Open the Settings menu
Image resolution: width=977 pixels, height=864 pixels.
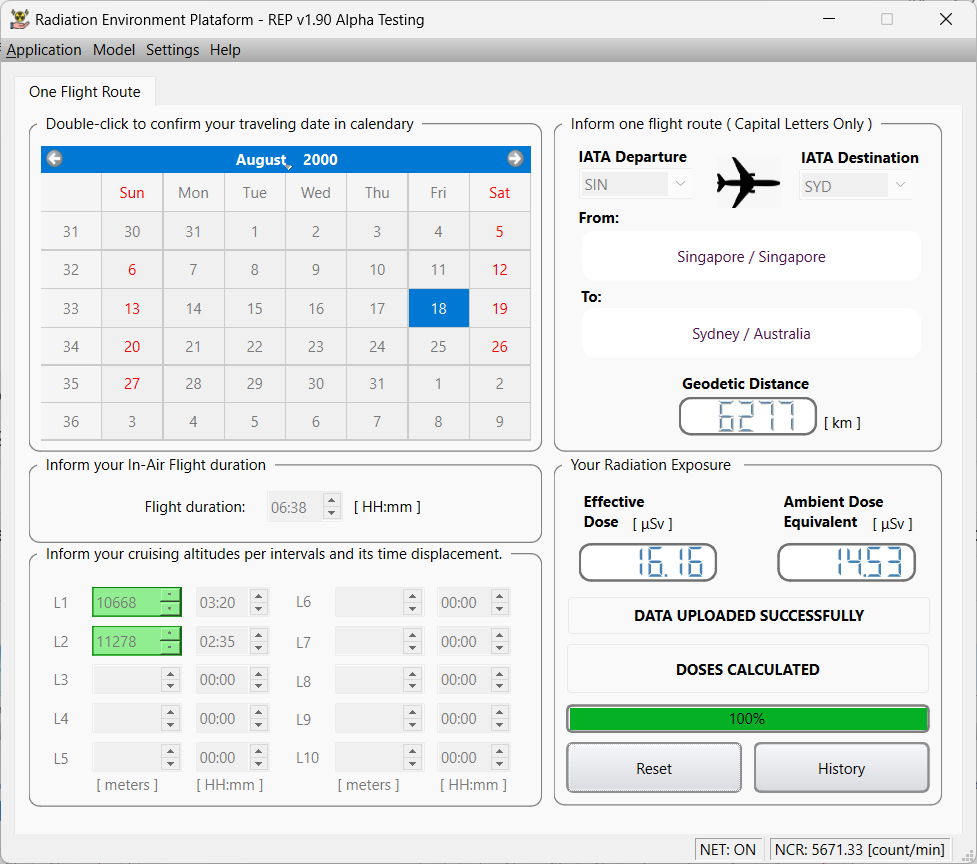tap(172, 50)
